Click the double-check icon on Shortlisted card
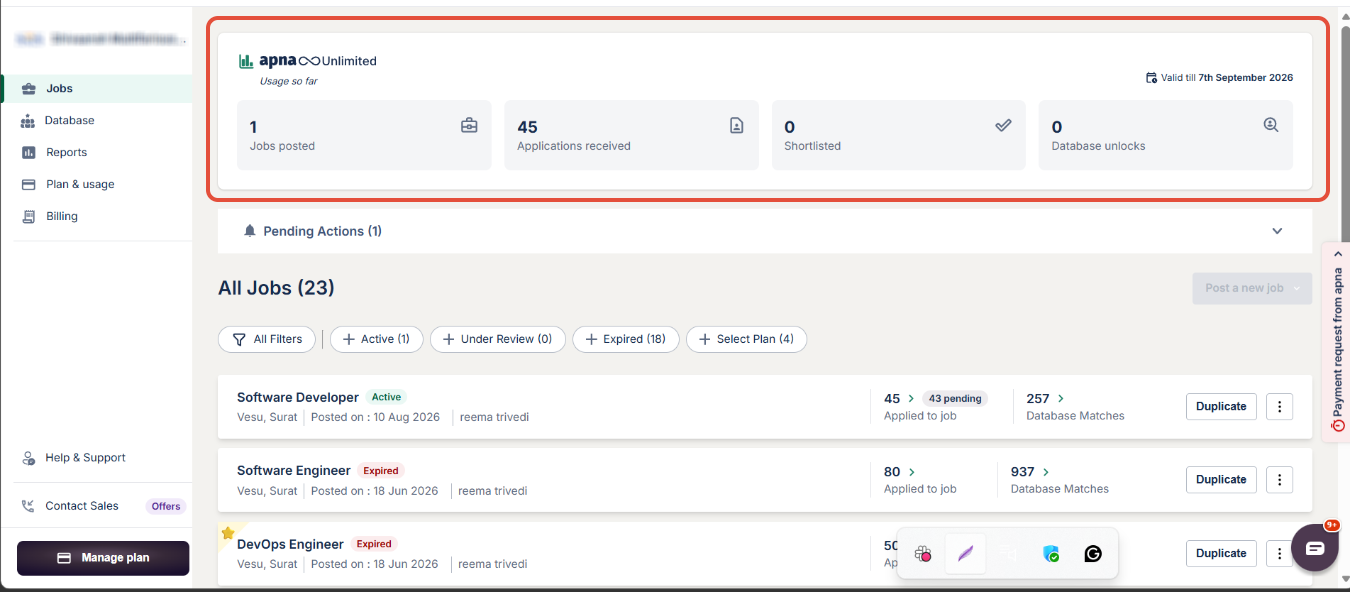 pyautogui.click(x=1004, y=126)
